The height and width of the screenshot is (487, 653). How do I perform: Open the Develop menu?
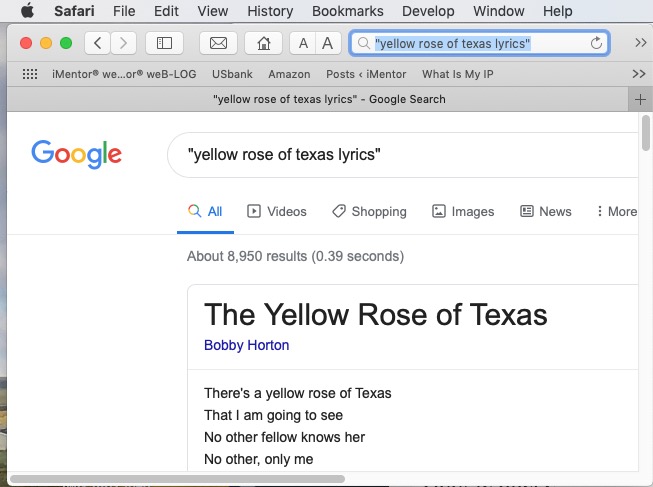428,11
